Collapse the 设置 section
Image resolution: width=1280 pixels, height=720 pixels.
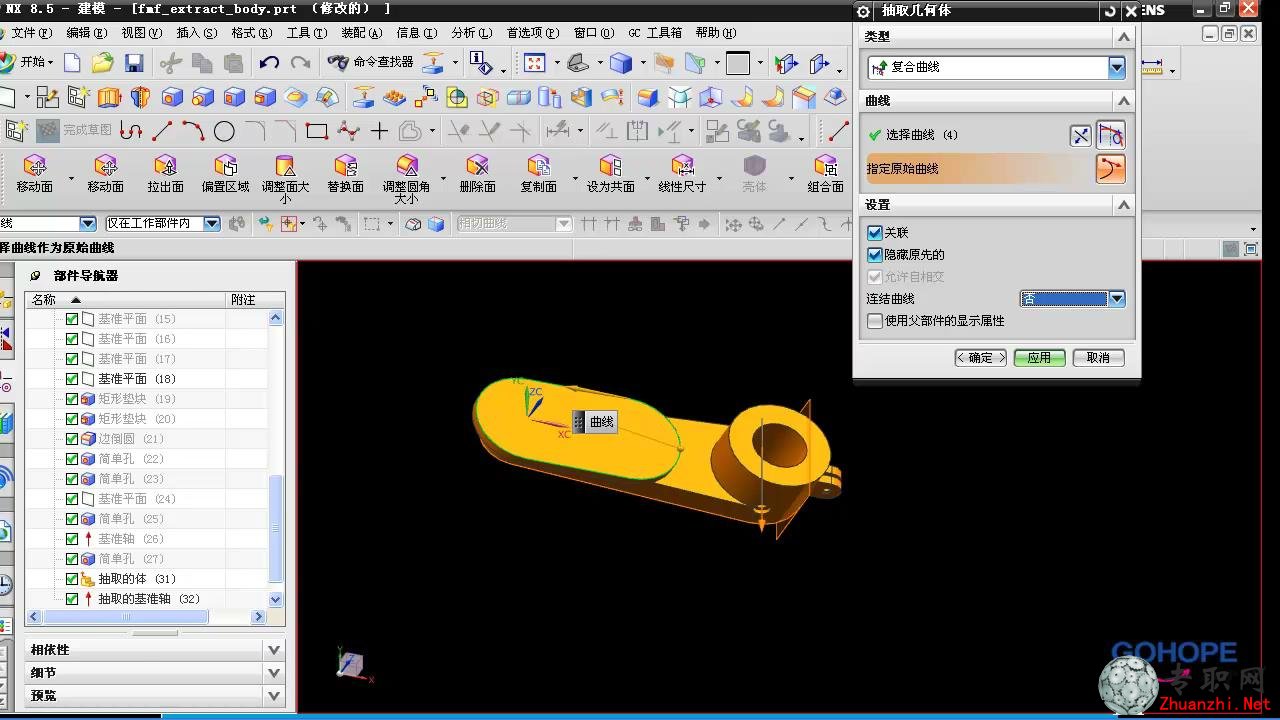click(x=1124, y=205)
